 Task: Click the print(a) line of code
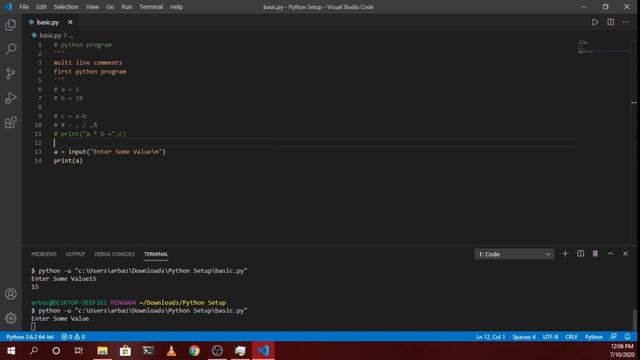coord(68,161)
